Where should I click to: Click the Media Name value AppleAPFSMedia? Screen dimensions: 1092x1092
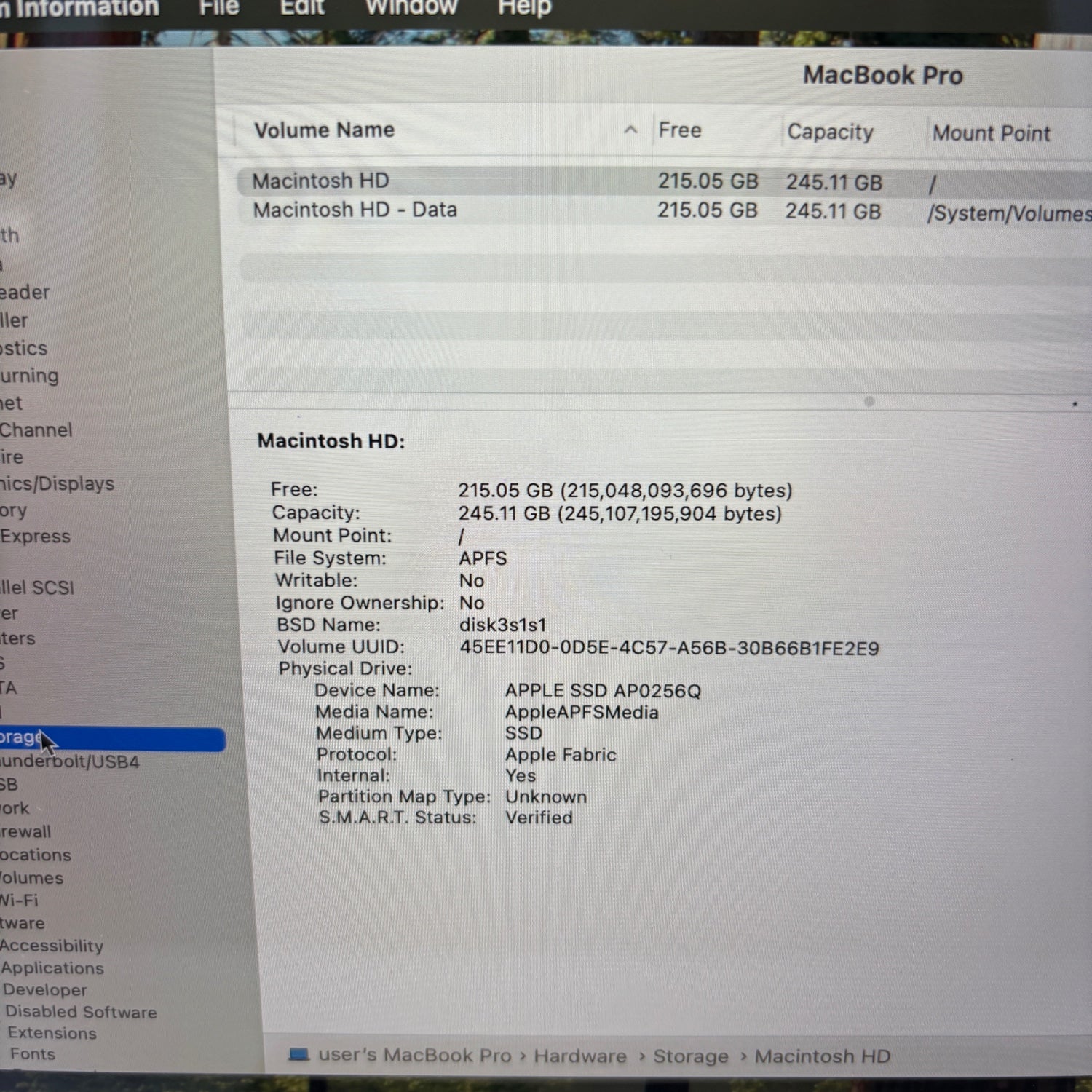tap(582, 712)
